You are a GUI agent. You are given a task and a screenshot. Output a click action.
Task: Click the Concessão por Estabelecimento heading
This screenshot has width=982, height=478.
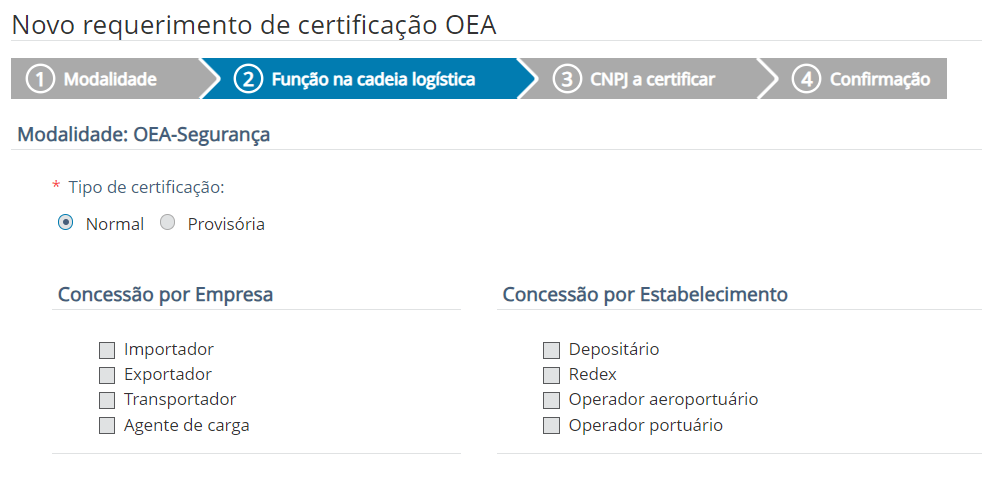coord(645,295)
